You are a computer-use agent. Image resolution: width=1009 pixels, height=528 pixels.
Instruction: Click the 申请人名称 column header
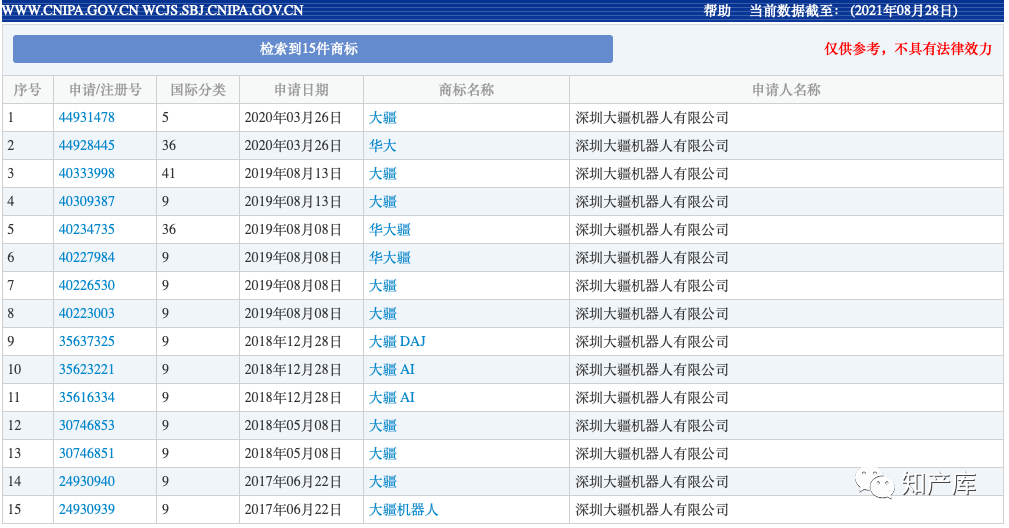tap(786, 90)
